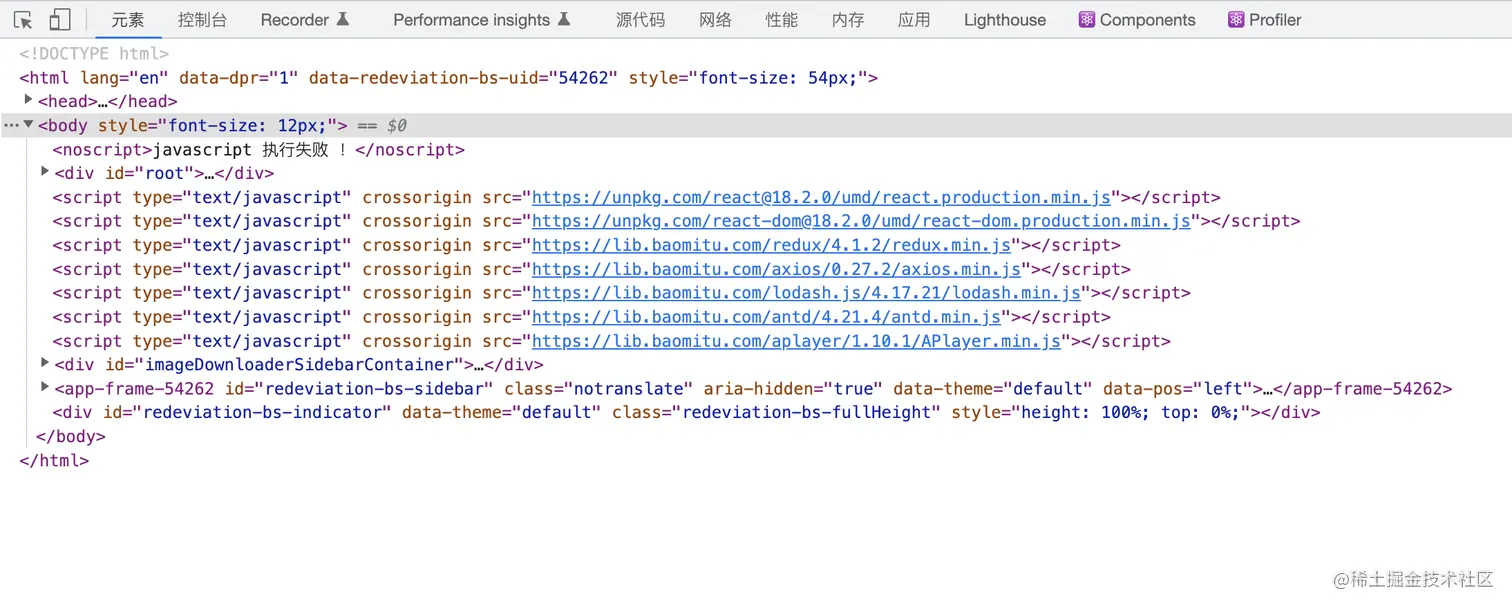Open the axios.min.js link
This screenshot has height=608, width=1512.
776,270
